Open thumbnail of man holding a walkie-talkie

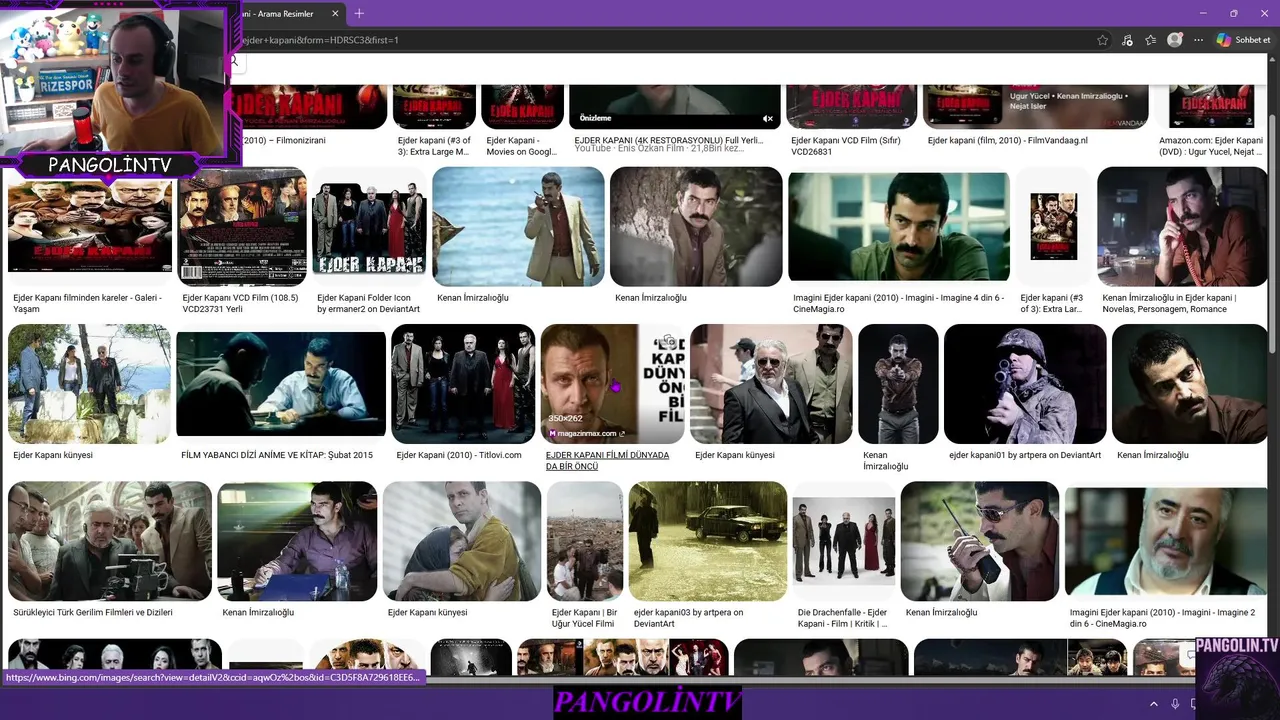(980, 541)
